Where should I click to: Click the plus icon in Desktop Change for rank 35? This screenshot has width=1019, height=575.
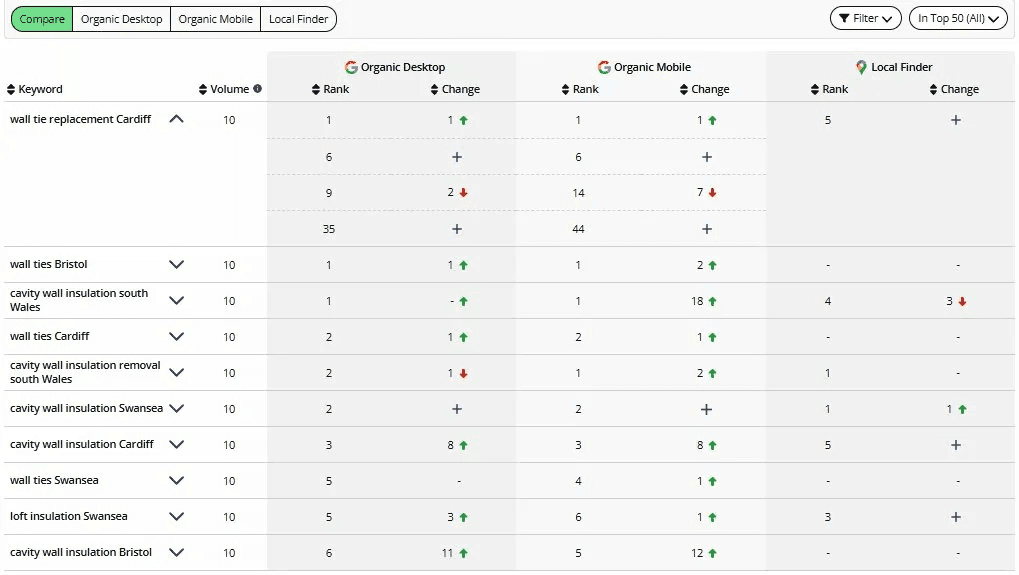point(457,229)
